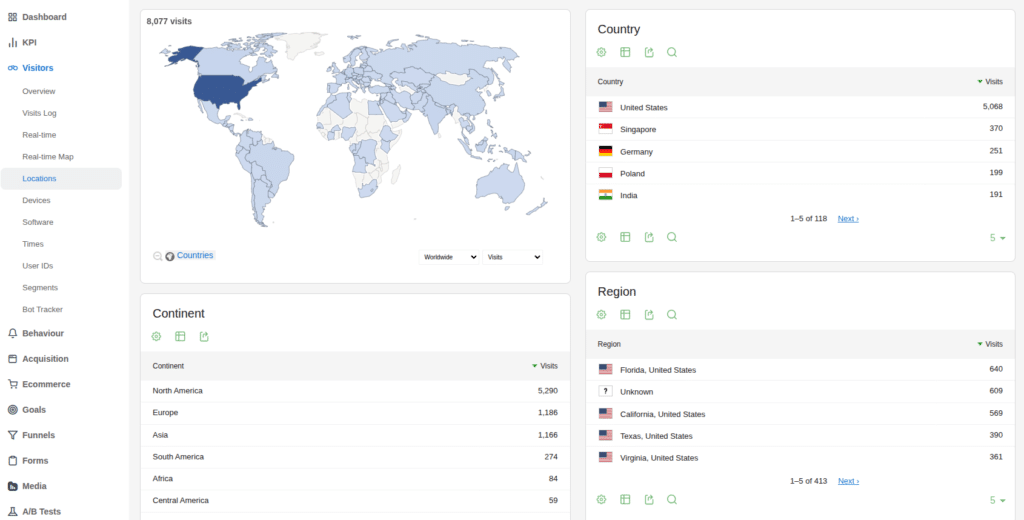Click the table visualization icon under the Region heading

click(x=625, y=314)
